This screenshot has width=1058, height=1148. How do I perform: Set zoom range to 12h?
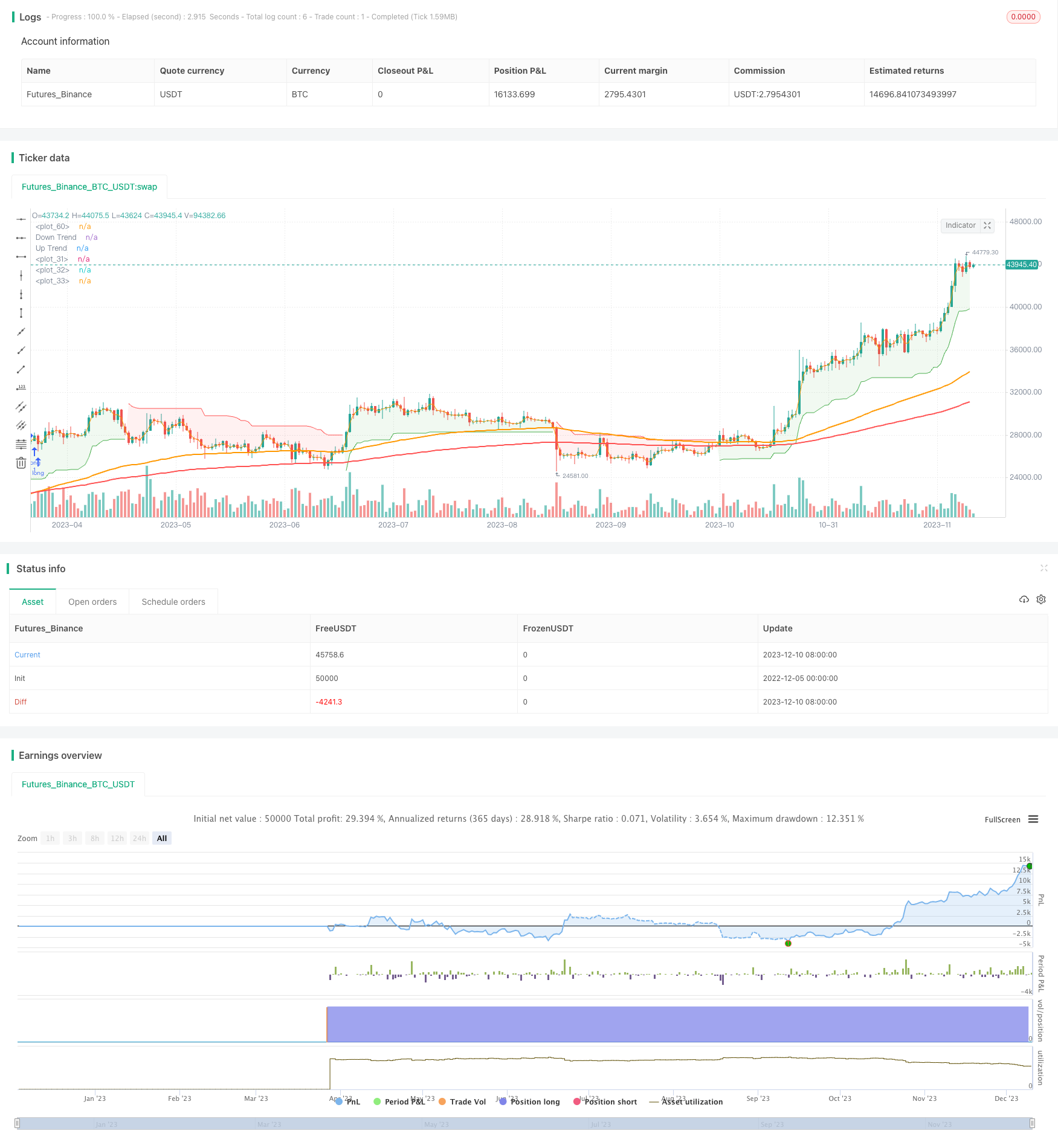[117, 838]
